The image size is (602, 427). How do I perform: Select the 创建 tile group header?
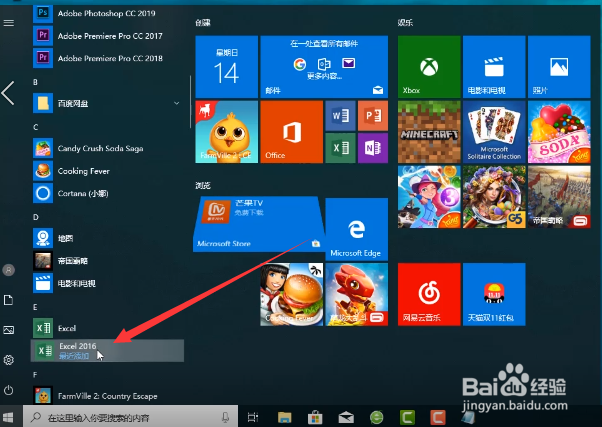tap(203, 23)
